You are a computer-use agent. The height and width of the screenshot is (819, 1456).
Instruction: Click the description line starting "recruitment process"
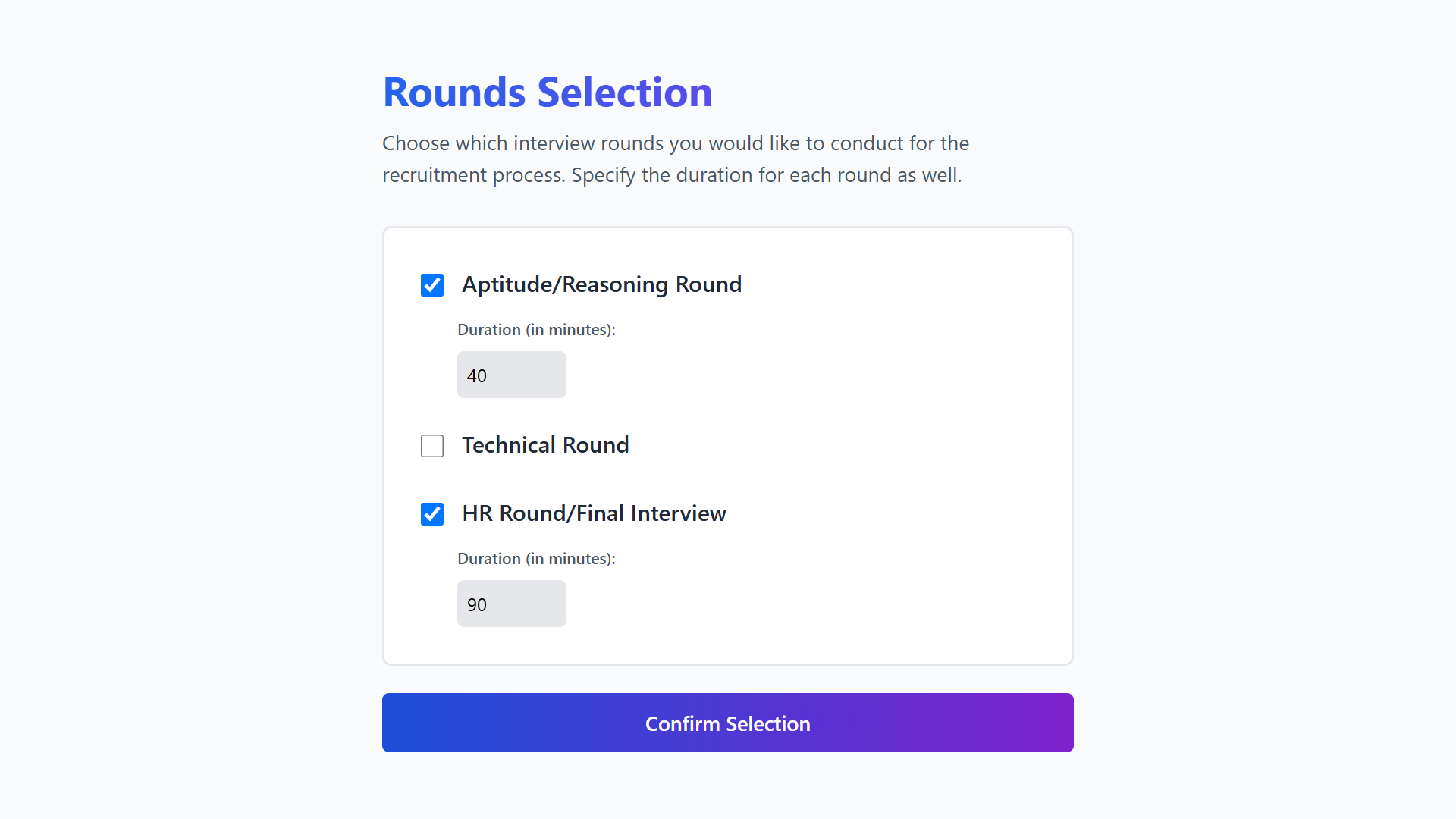pos(671,175)
